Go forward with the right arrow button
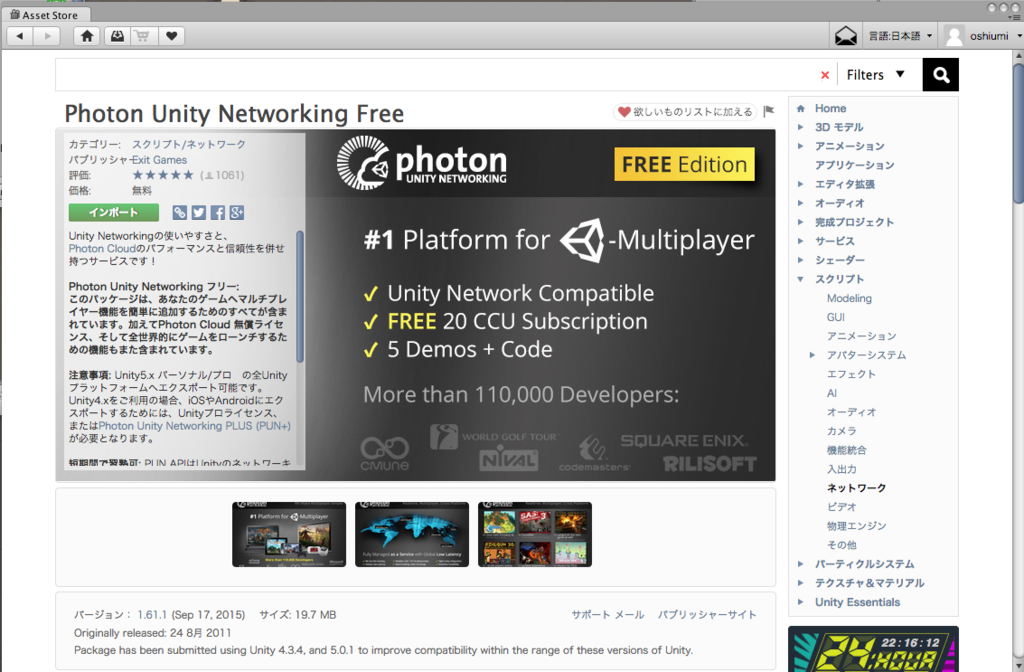 47,36
